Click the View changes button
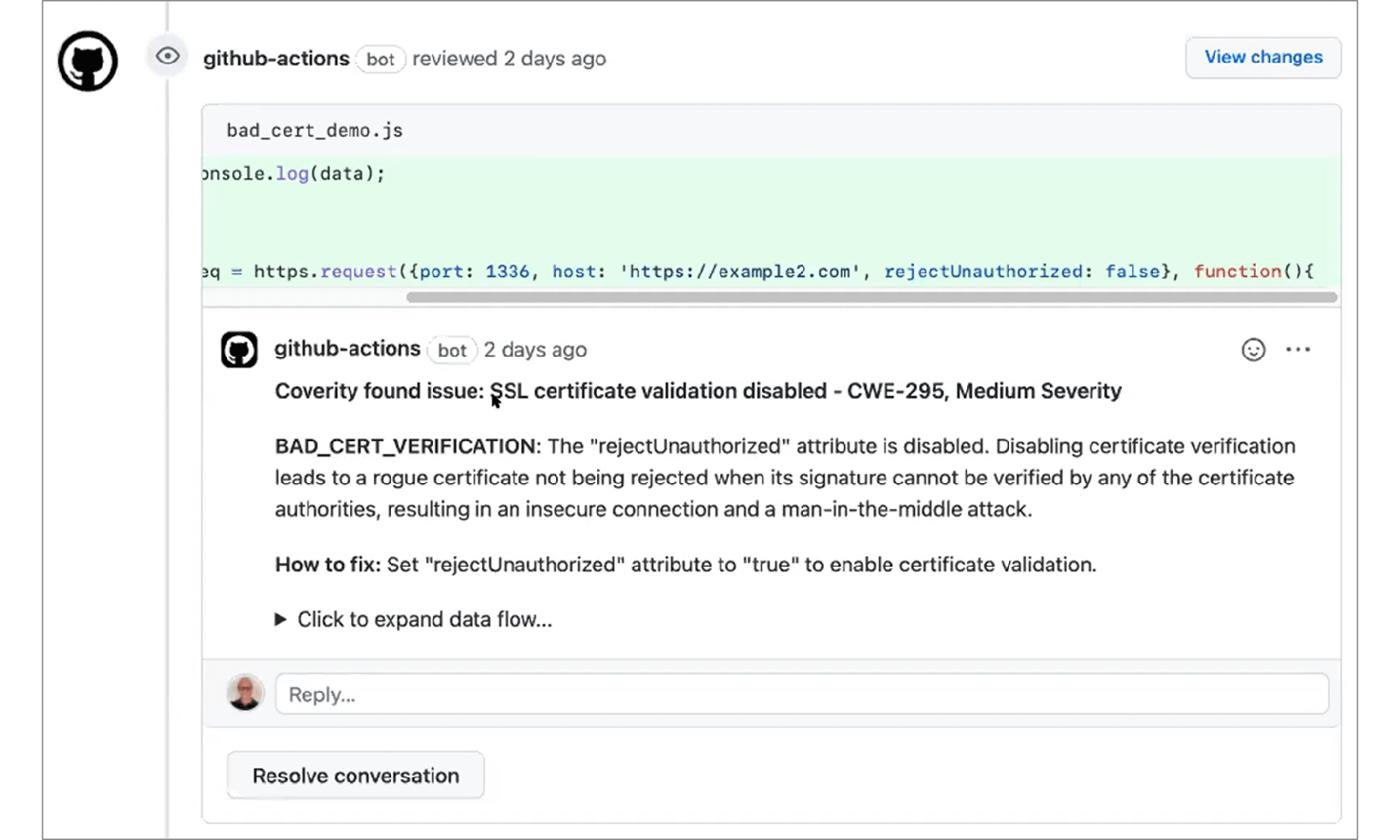The height and width of the screenshot is (840, 1400). coord(1262,57)
